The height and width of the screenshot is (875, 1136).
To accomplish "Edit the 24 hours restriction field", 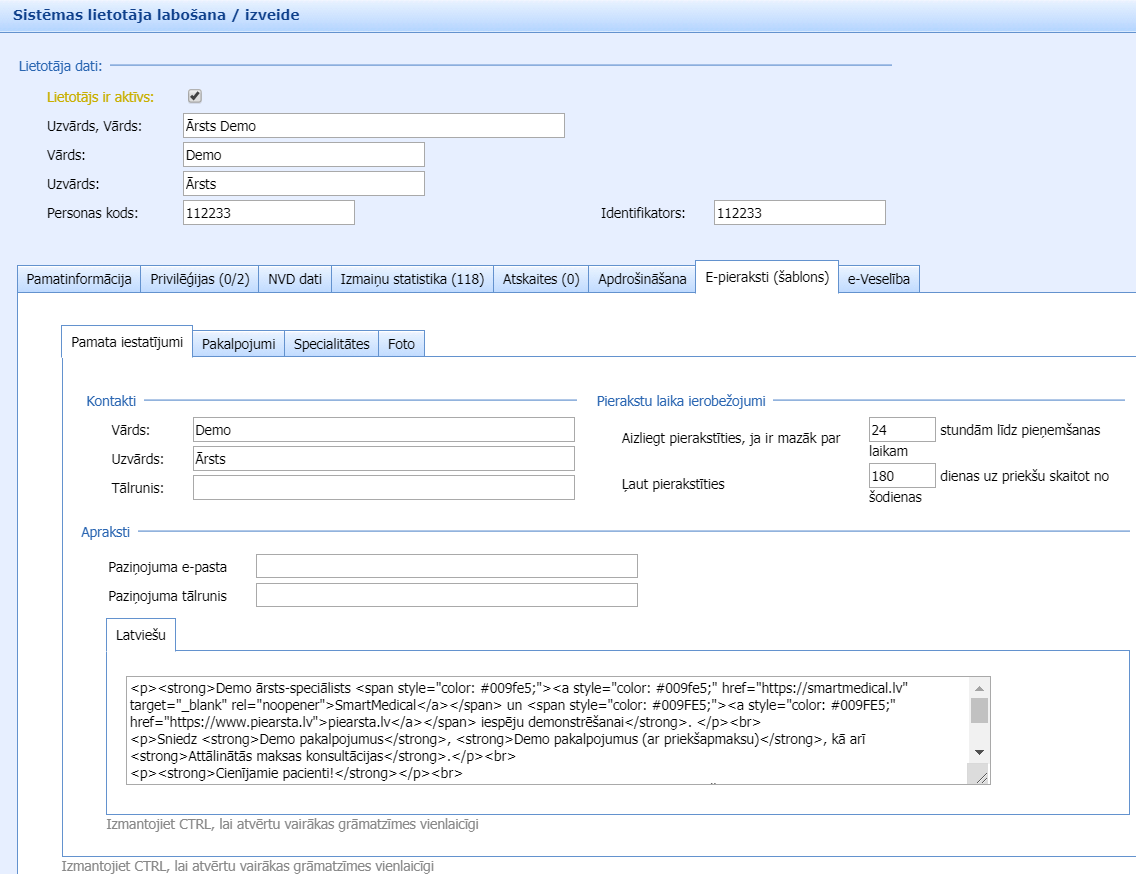I will tap(901, 430).
